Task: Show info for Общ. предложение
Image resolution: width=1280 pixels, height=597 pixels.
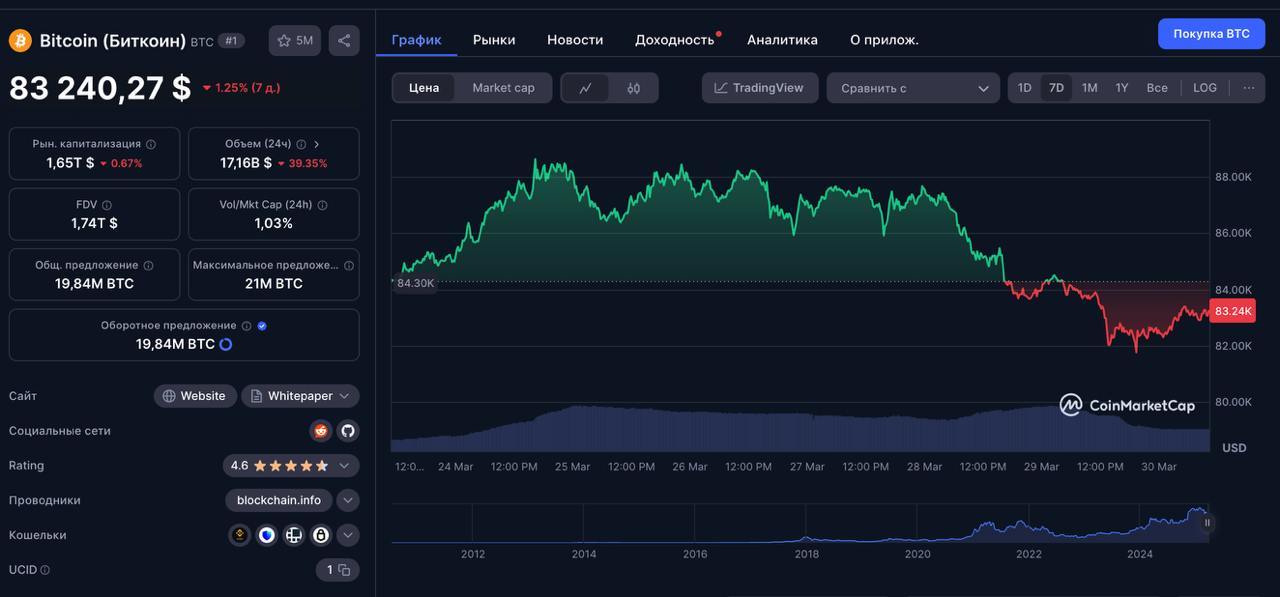Action: coord(148,265)
